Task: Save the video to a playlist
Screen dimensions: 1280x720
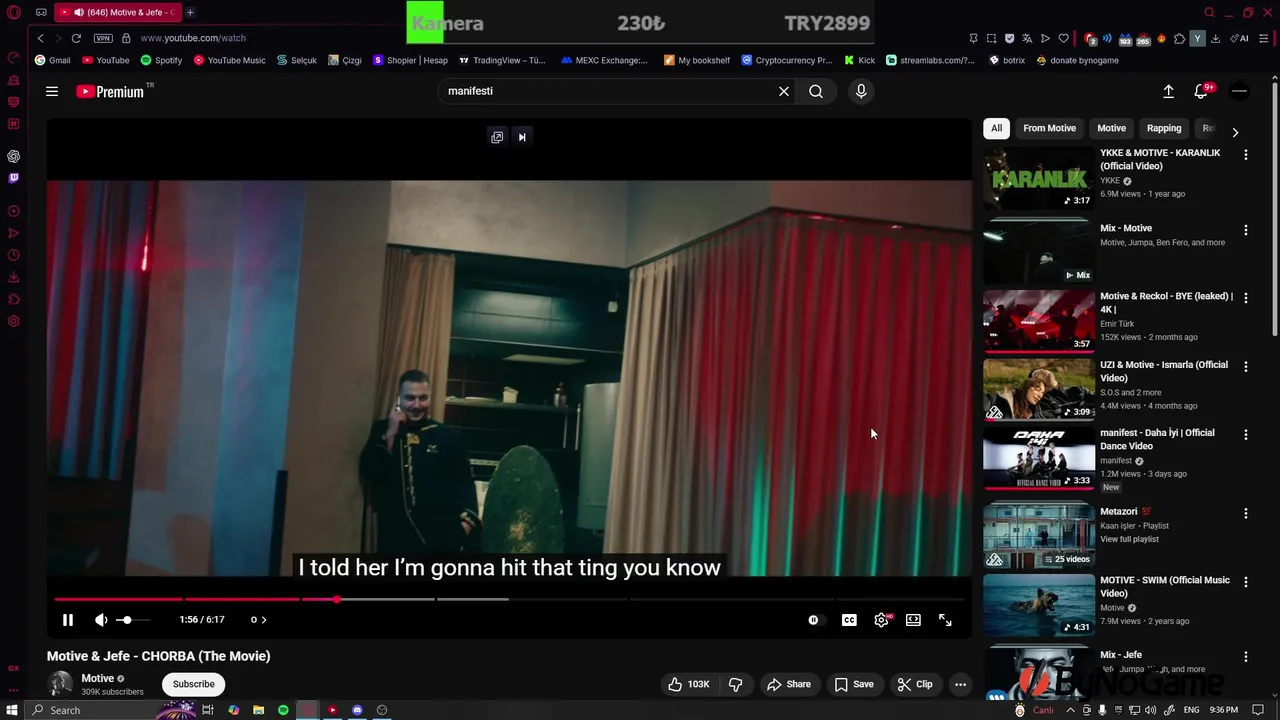Action: pyautogui.click(x=853, y=684)
